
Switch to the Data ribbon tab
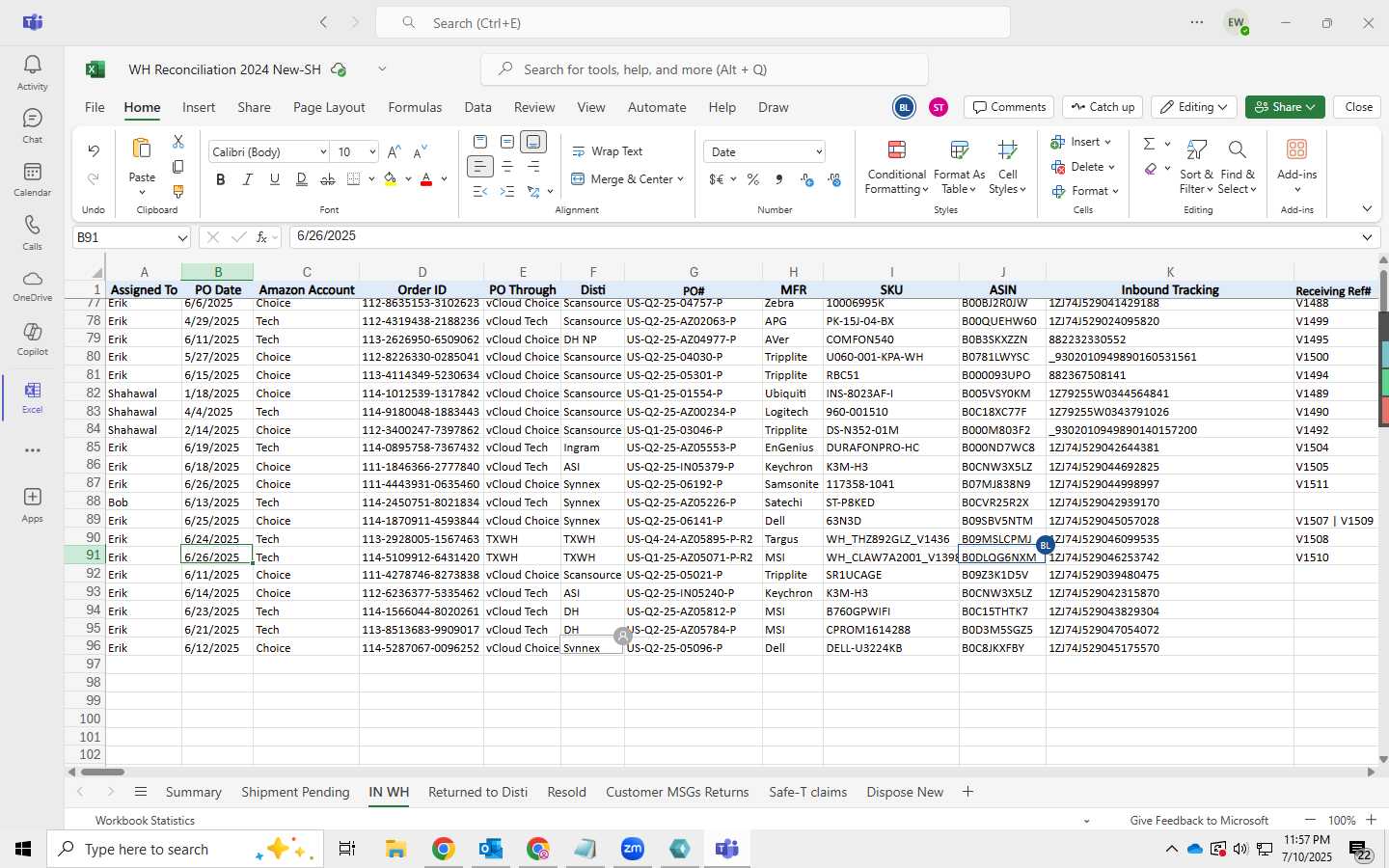[x=477, y=107]
